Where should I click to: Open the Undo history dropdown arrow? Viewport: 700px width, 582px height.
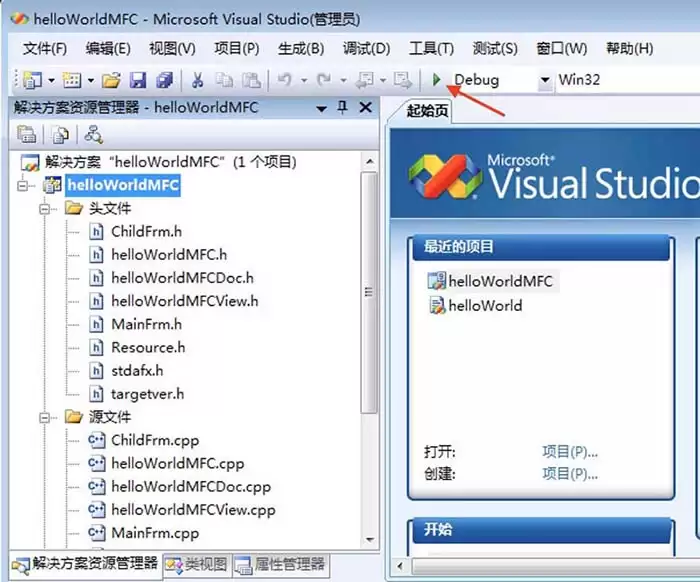(304, 81)
